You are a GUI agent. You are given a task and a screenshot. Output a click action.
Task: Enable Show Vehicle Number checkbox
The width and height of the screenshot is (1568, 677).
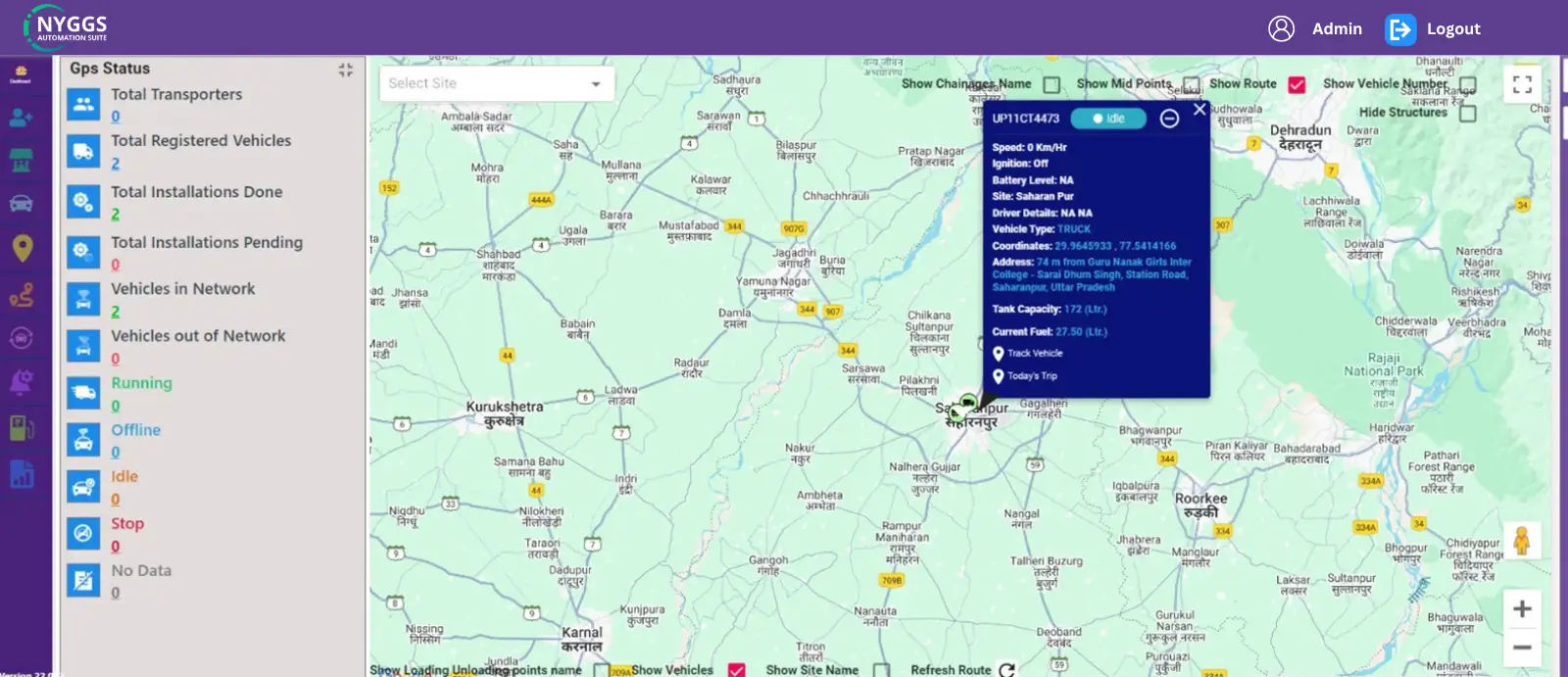point(1468,84)
